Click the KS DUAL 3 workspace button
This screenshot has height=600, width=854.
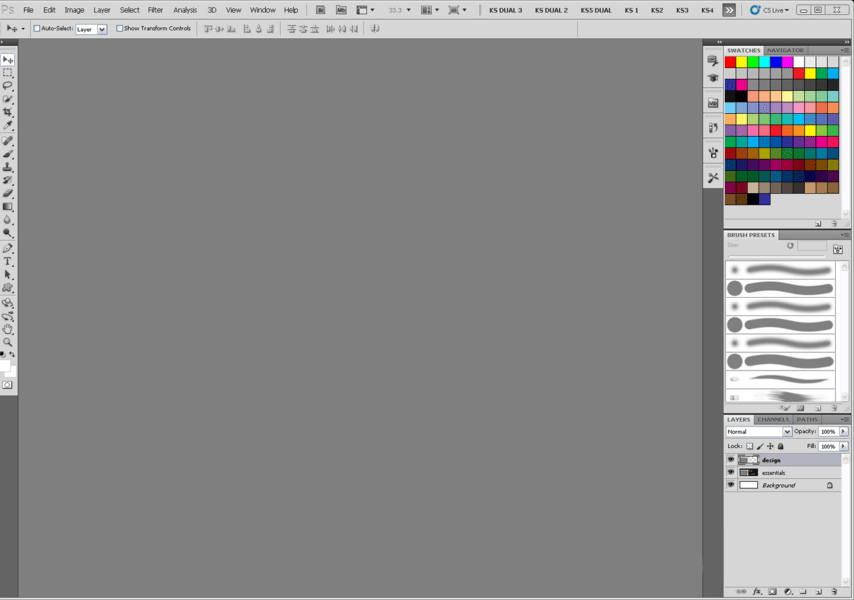pyautogui.click(x=505, y=9)
